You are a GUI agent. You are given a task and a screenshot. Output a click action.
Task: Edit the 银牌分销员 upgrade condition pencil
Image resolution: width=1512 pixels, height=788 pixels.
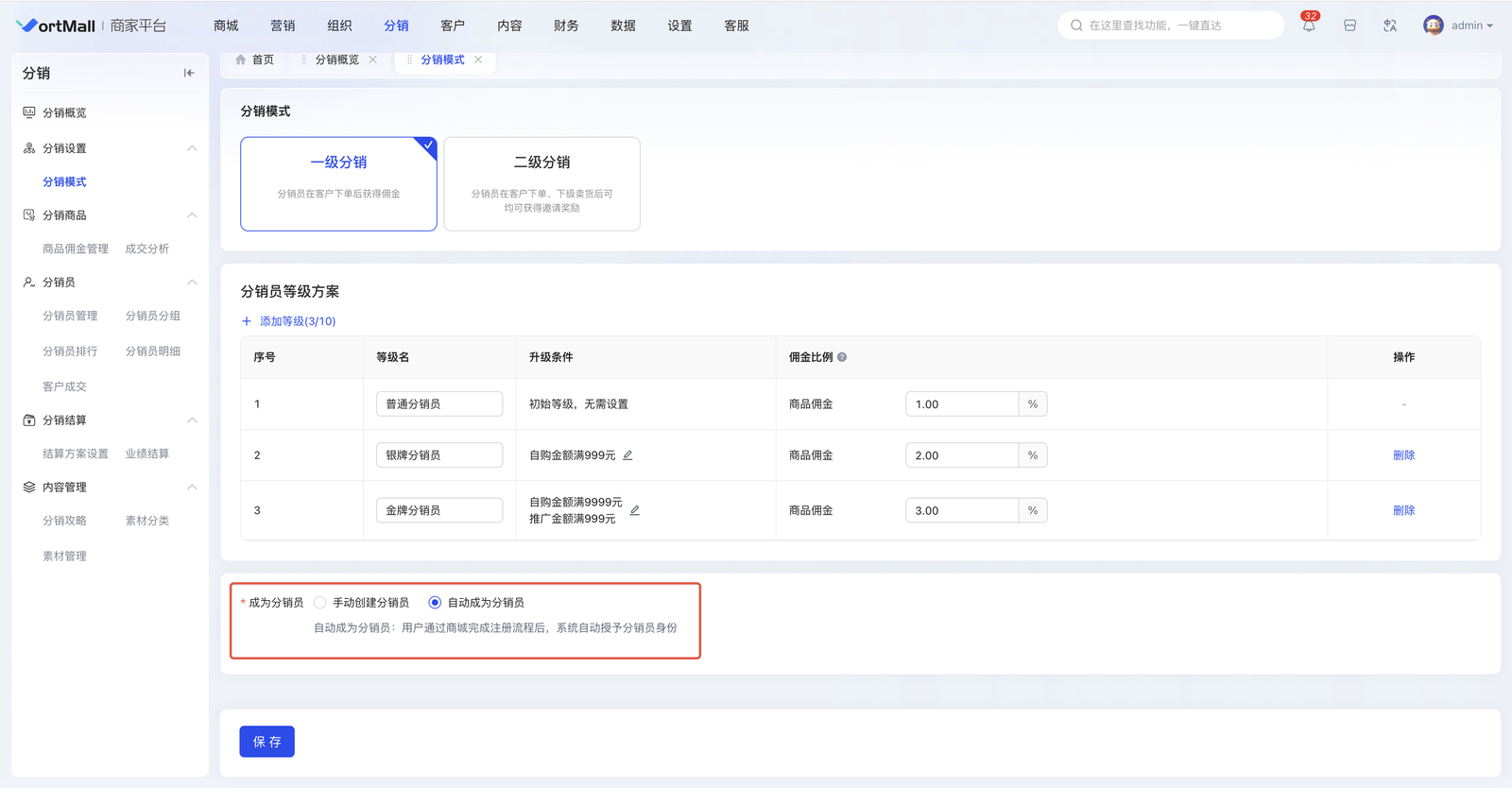627,455
